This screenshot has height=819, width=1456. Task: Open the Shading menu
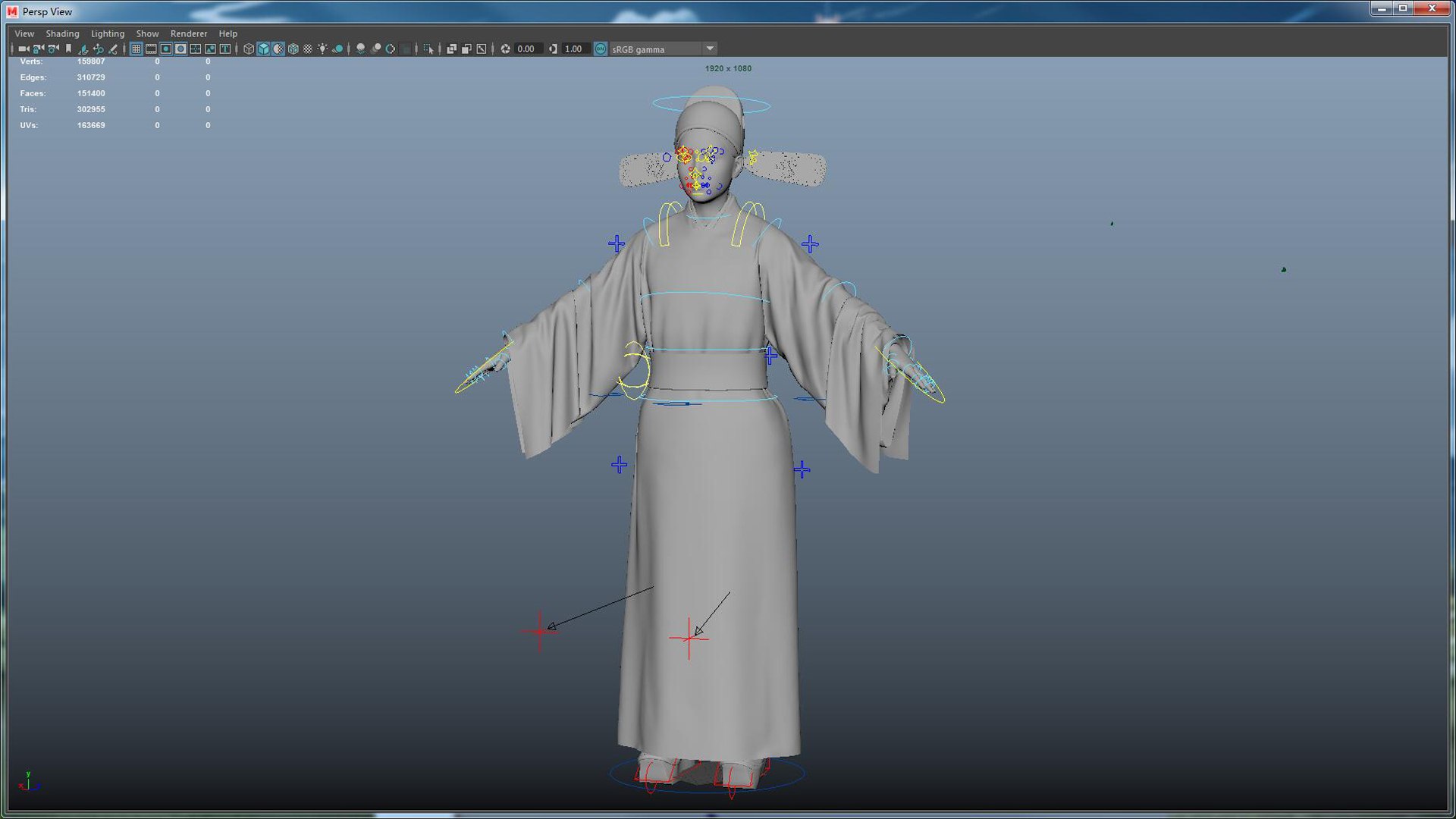(62, 33)
